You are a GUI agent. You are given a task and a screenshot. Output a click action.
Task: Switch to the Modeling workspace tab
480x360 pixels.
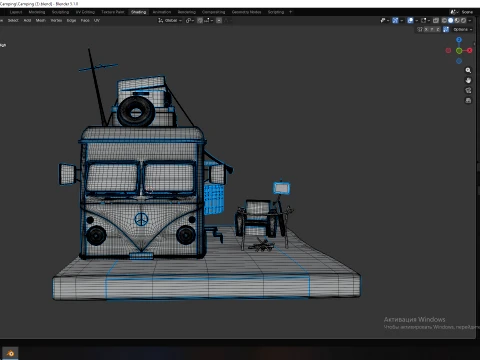[x=37, y=12]
